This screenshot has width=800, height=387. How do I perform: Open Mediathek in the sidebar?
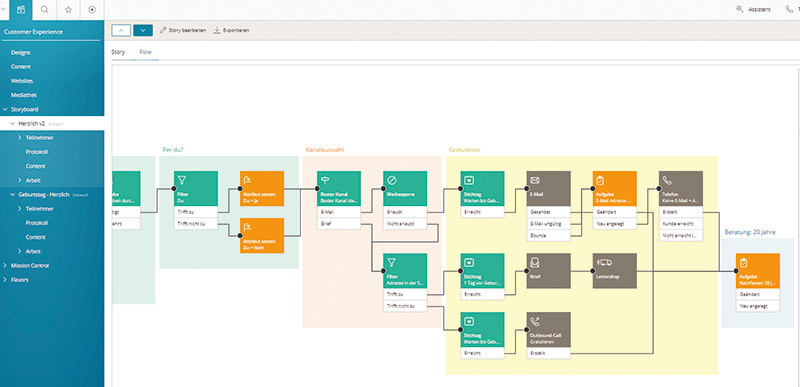24,95
